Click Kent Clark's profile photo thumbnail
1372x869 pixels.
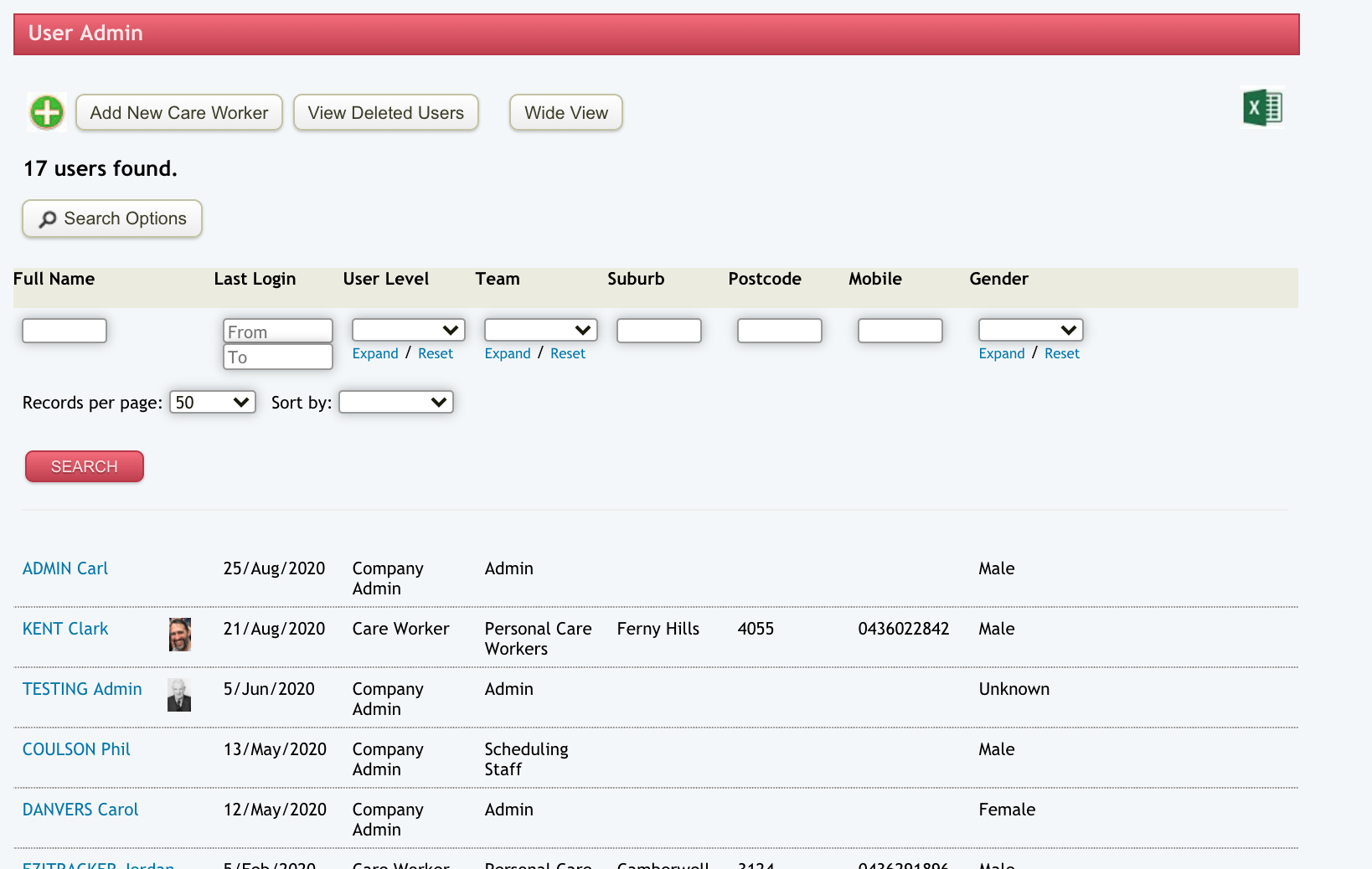[179, 635]
